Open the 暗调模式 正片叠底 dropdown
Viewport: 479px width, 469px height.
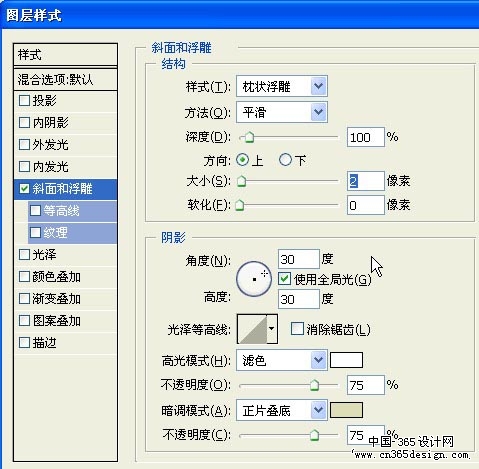point(282,410)
